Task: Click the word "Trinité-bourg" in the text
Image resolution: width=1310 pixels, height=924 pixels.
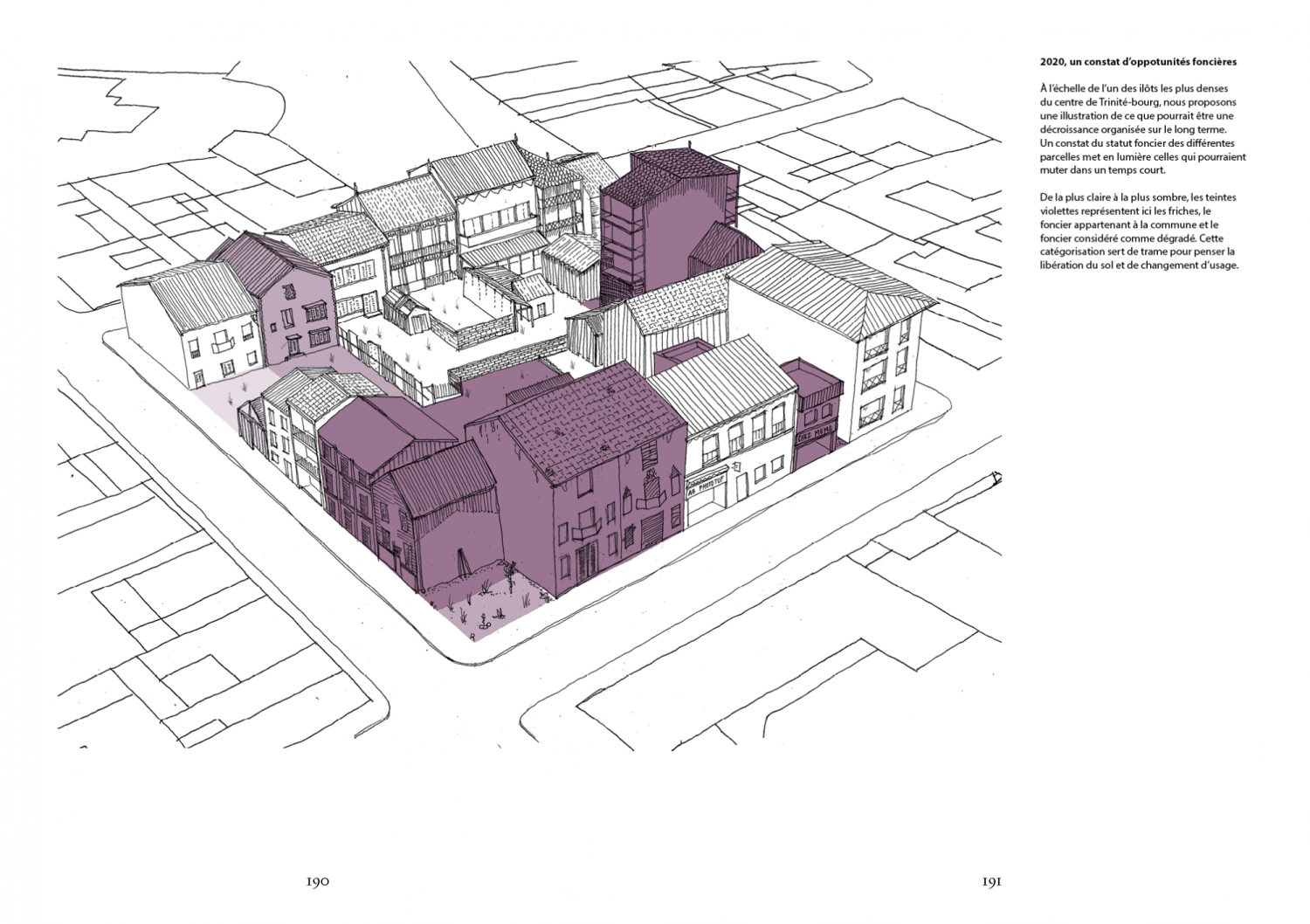Action: 1118,102
